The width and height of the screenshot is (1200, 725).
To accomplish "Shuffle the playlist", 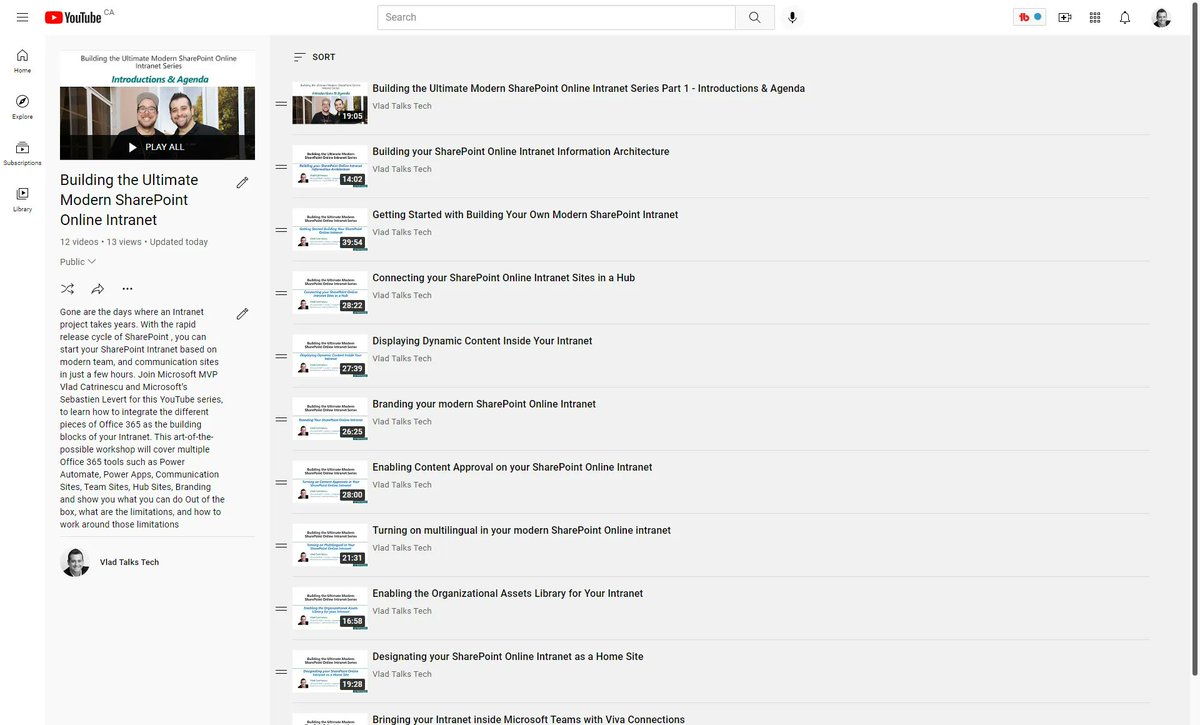I will coord(67,289).
